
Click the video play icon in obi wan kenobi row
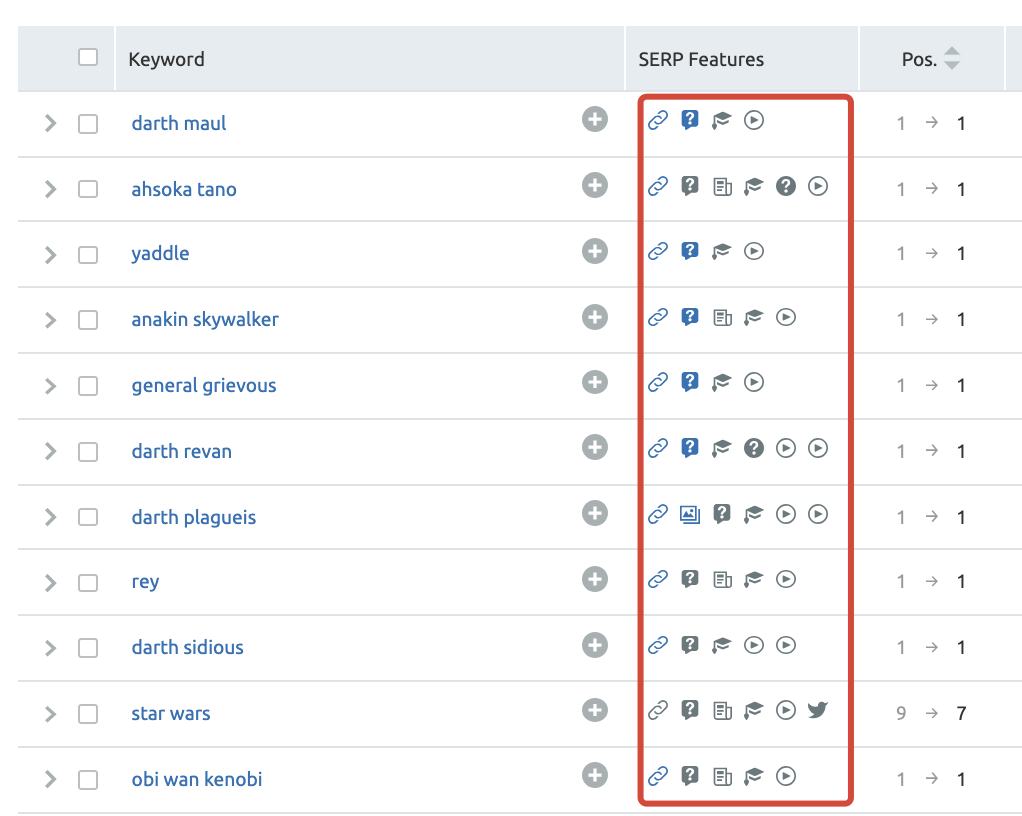point(785,776)
